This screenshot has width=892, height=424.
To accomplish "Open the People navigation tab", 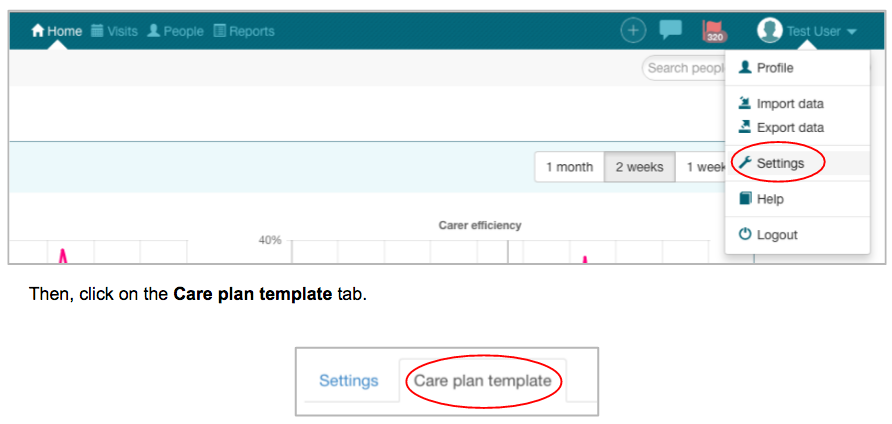I will pos(175,31).
